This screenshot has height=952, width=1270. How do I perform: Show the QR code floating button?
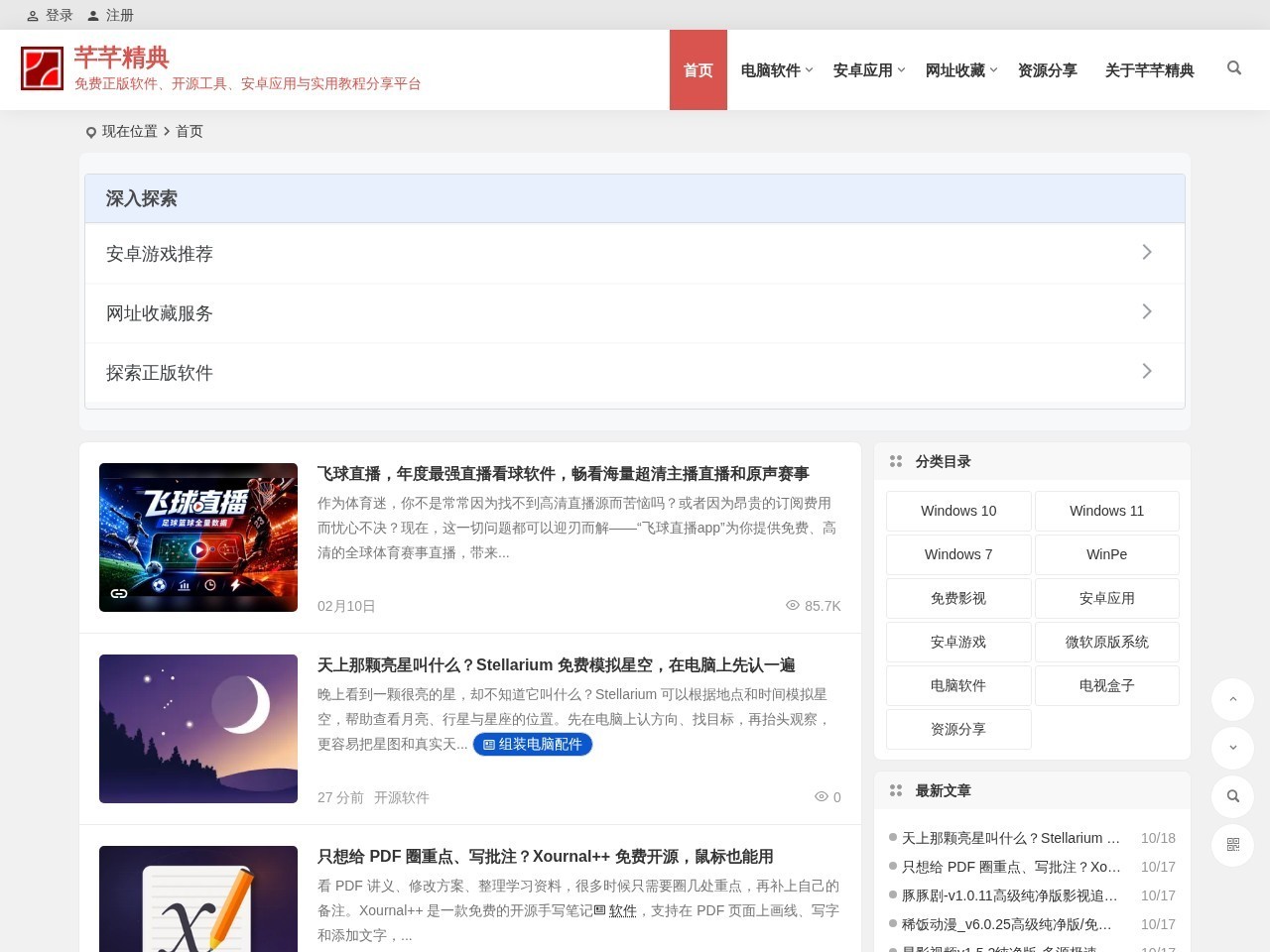(1233, 845)
